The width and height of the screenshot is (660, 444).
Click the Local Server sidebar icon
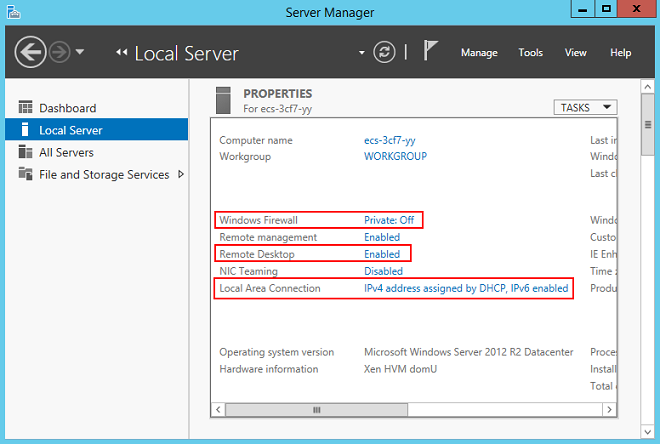tap(25, 129)
